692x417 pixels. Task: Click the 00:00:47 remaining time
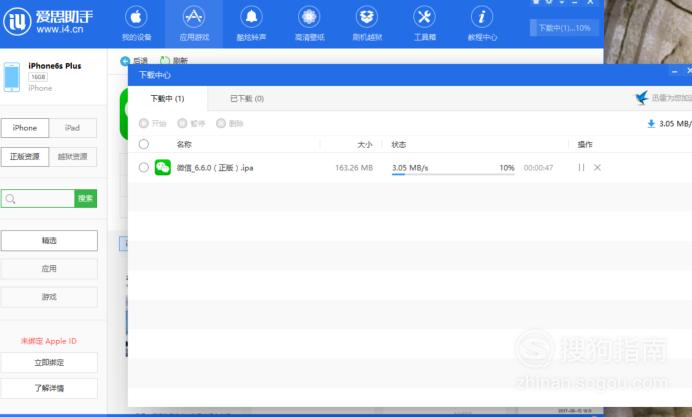538,168
